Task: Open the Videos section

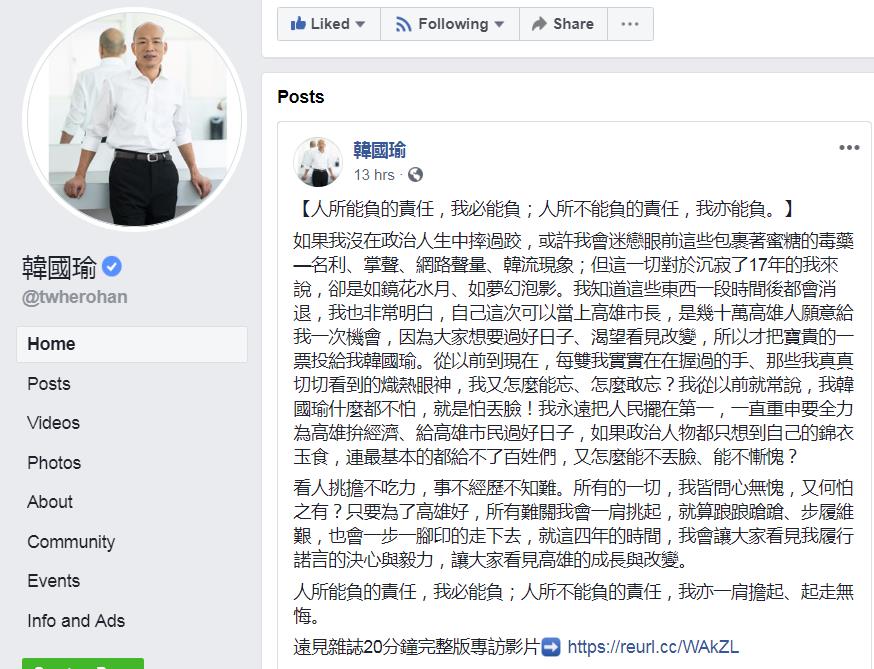Action: (x=54, y=423)
